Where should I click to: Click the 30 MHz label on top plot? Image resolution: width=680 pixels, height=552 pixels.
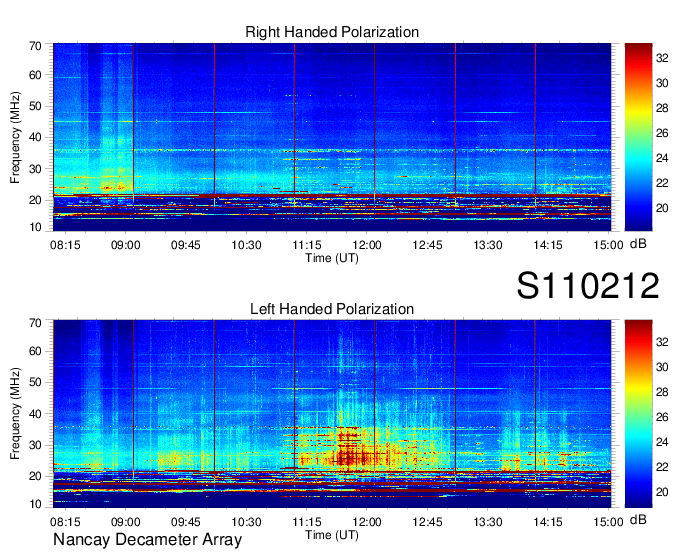pos(35,169)
